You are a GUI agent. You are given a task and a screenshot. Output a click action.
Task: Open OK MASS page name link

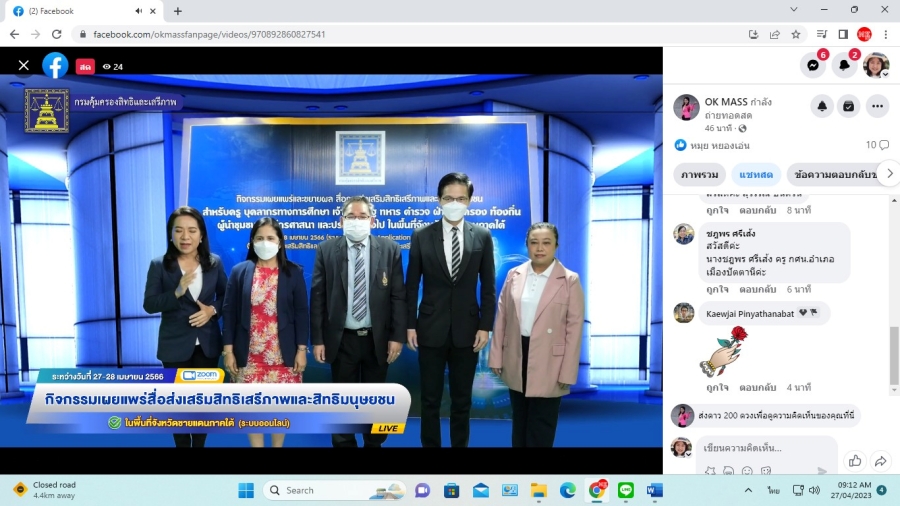pos(726,102)
